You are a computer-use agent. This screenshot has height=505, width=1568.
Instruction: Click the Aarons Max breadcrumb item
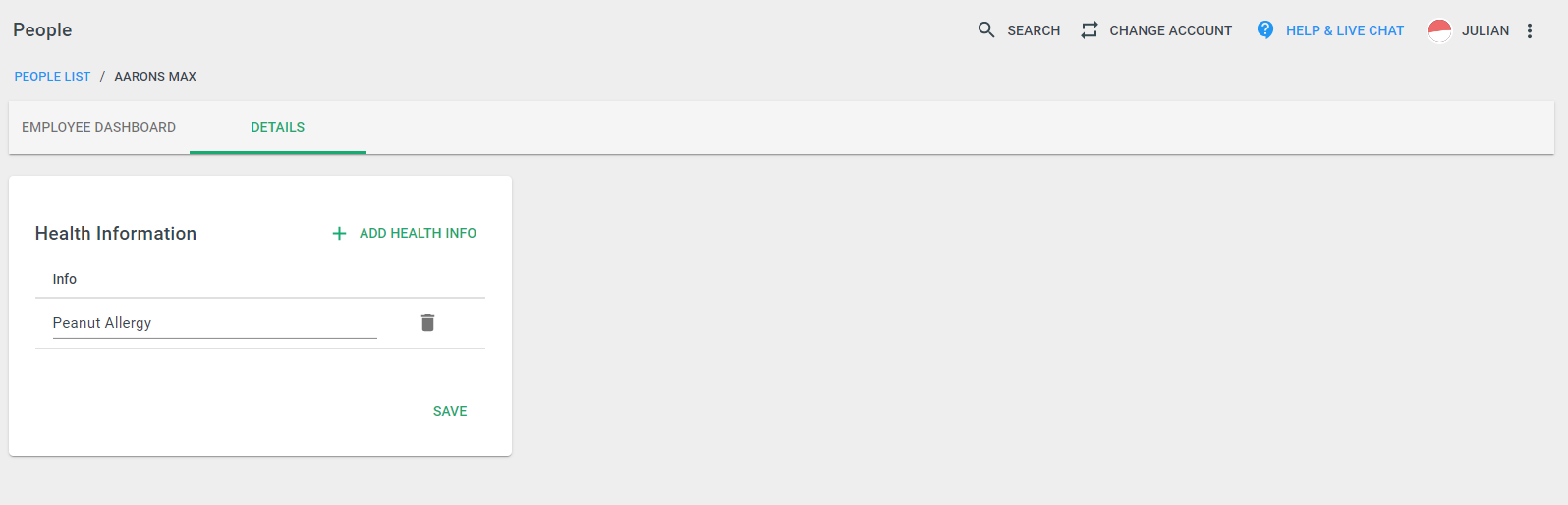155,76
